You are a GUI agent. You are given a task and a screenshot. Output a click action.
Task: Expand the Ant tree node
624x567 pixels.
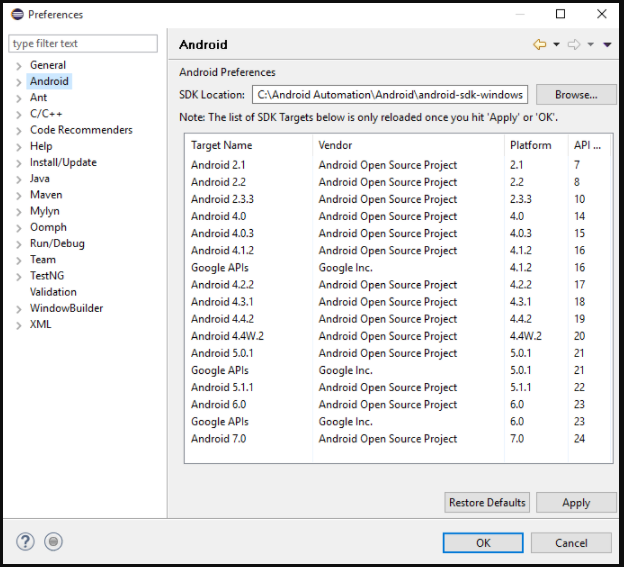(19, 98)
